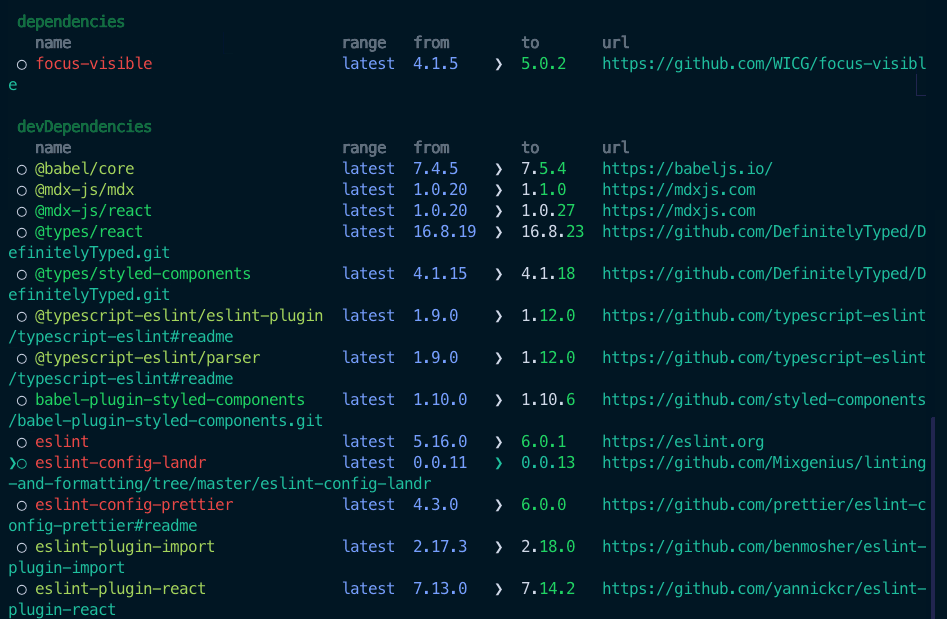This screenshot has height=619, width=947.
Task: Click the dependencies section heading
Action: click(71, 22)
